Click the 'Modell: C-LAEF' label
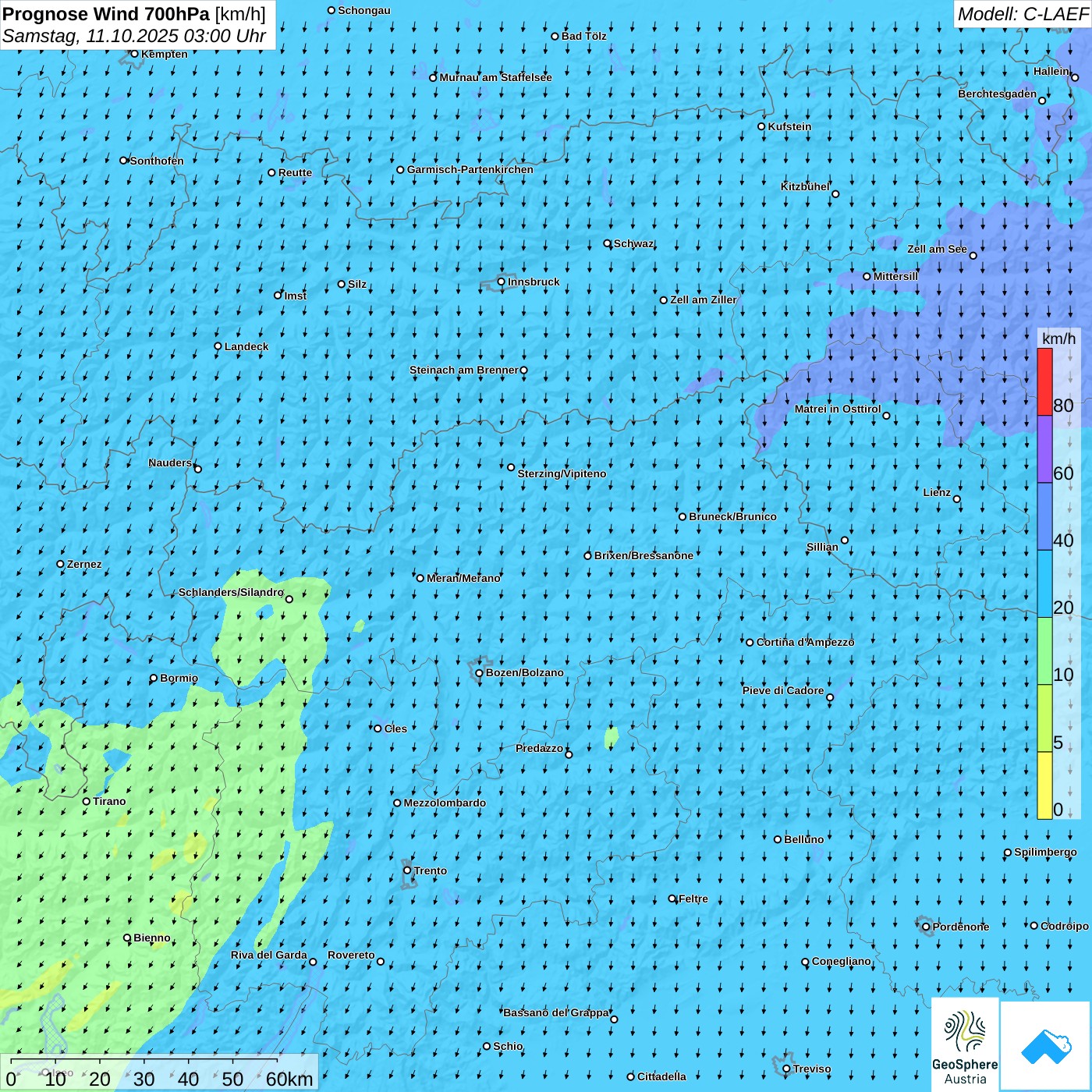This screenshot has height=1092, width=1092. click(1023, 14)
